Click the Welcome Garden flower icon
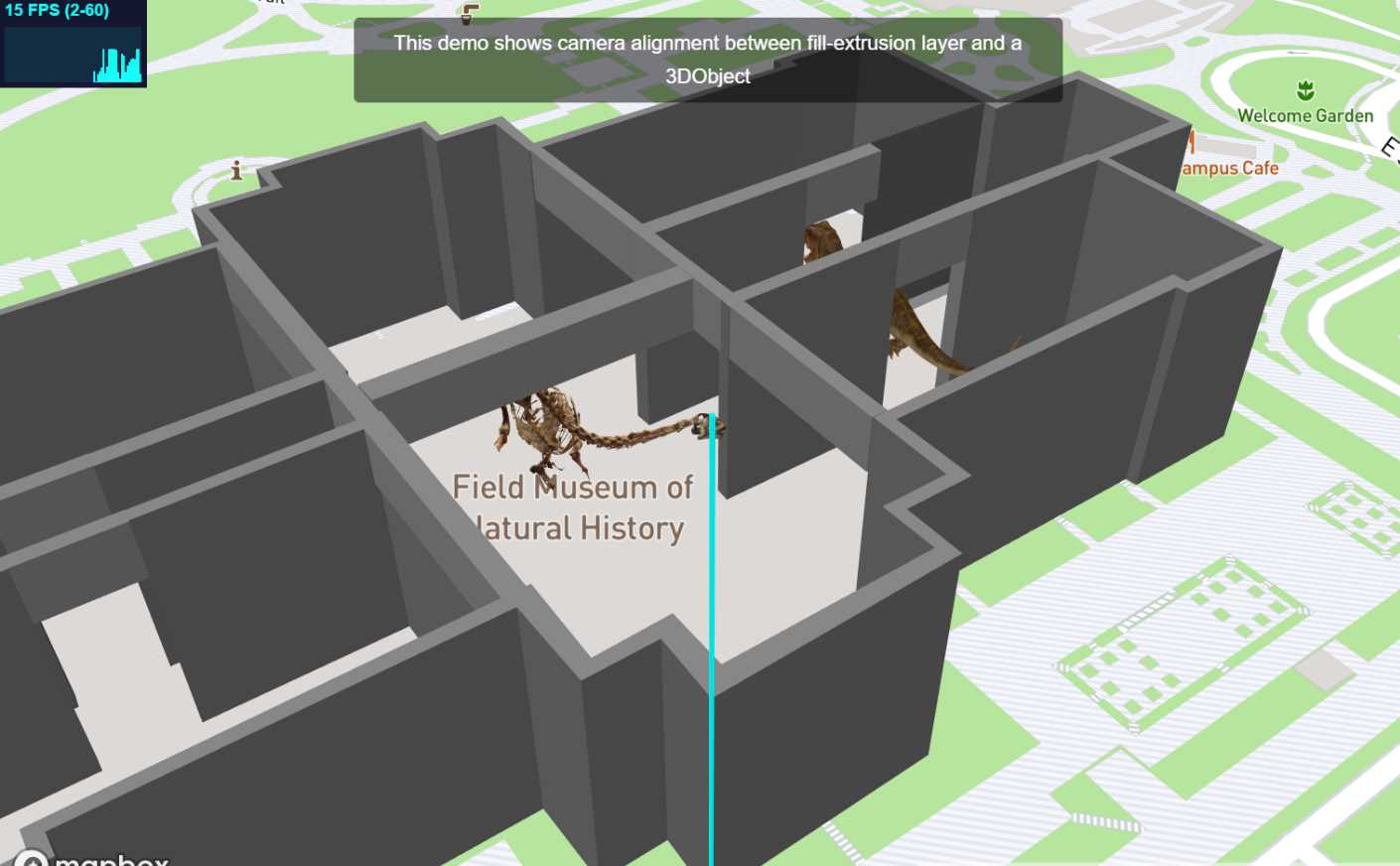Image resolution: width=1400 pixels, height=866 pixels. click(1306, 91)
